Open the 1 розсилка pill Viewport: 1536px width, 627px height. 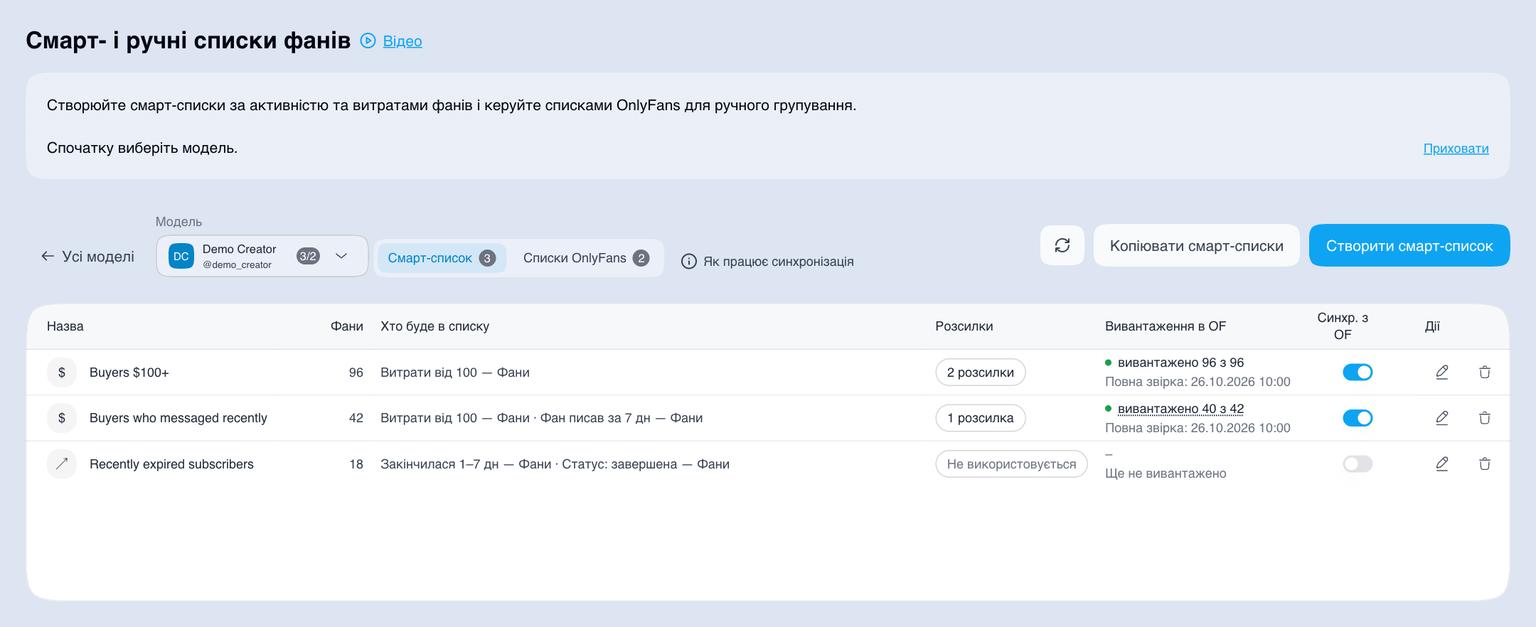tap(980, 418)
